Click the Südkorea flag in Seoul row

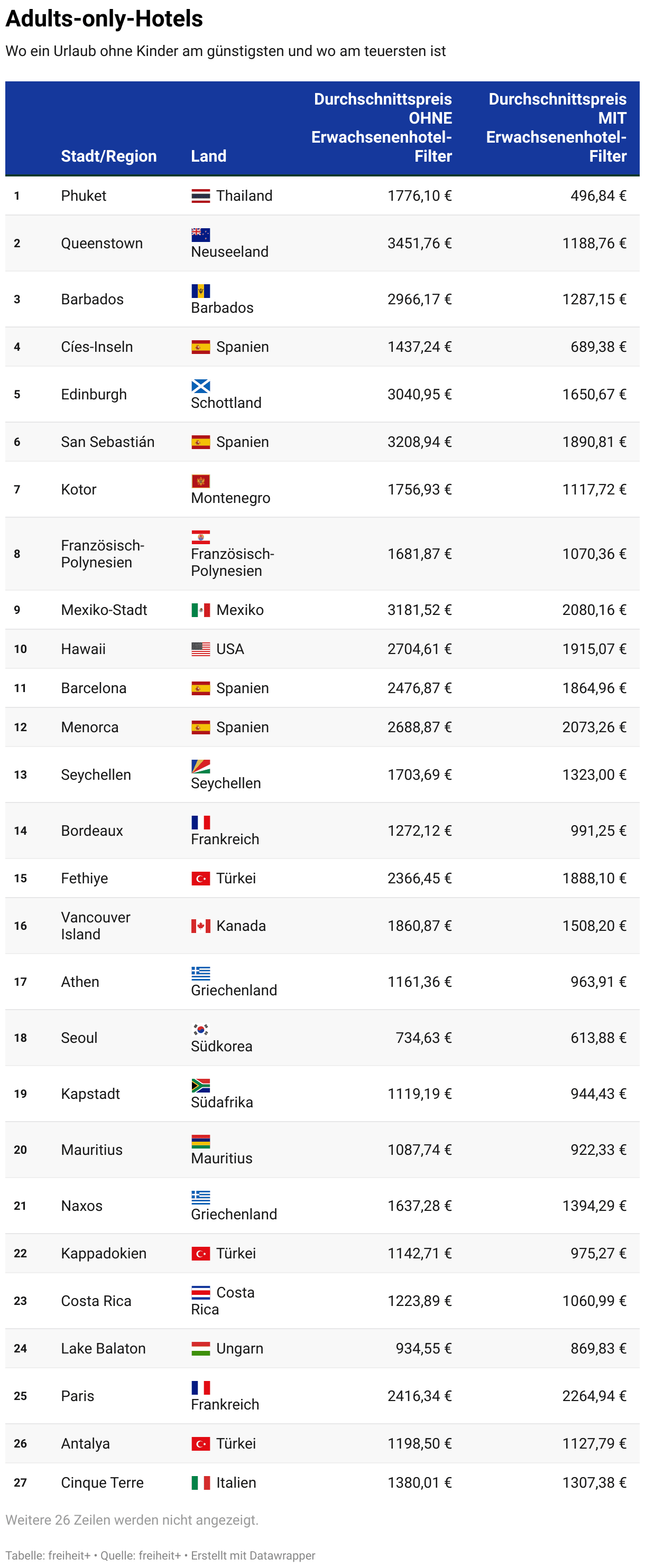[200, 1029]
